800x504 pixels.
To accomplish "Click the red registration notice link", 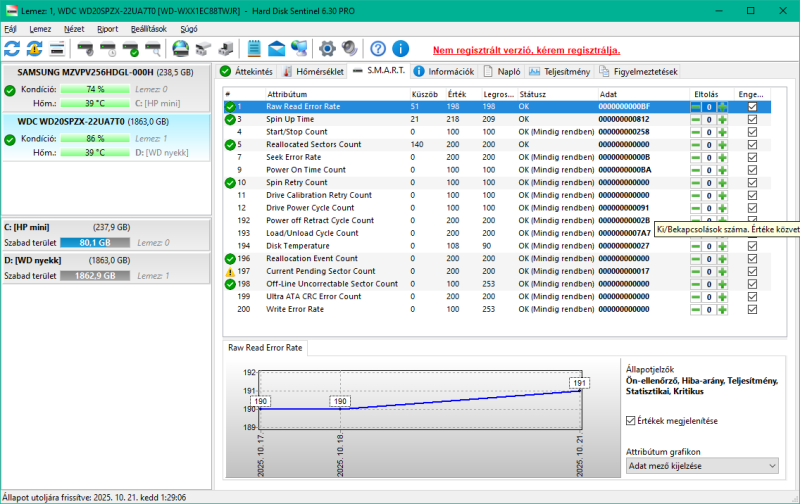I will pos(526,49).
